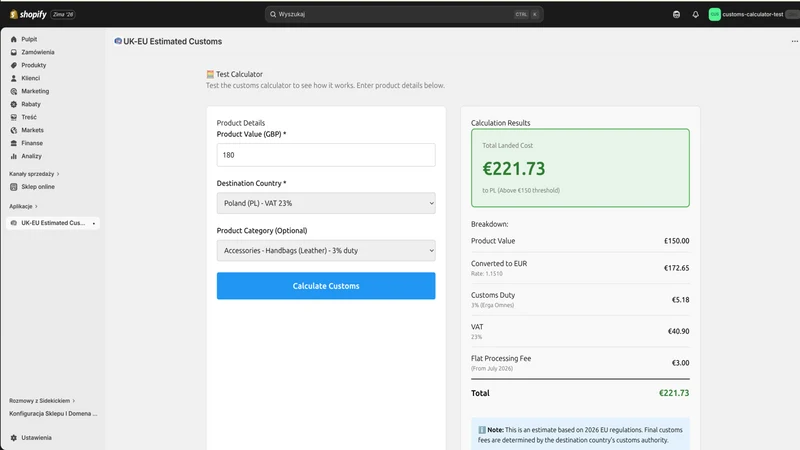Open the notifications bell
The width and height of the screenshot is (800, 450).
[x=695, y=14]
